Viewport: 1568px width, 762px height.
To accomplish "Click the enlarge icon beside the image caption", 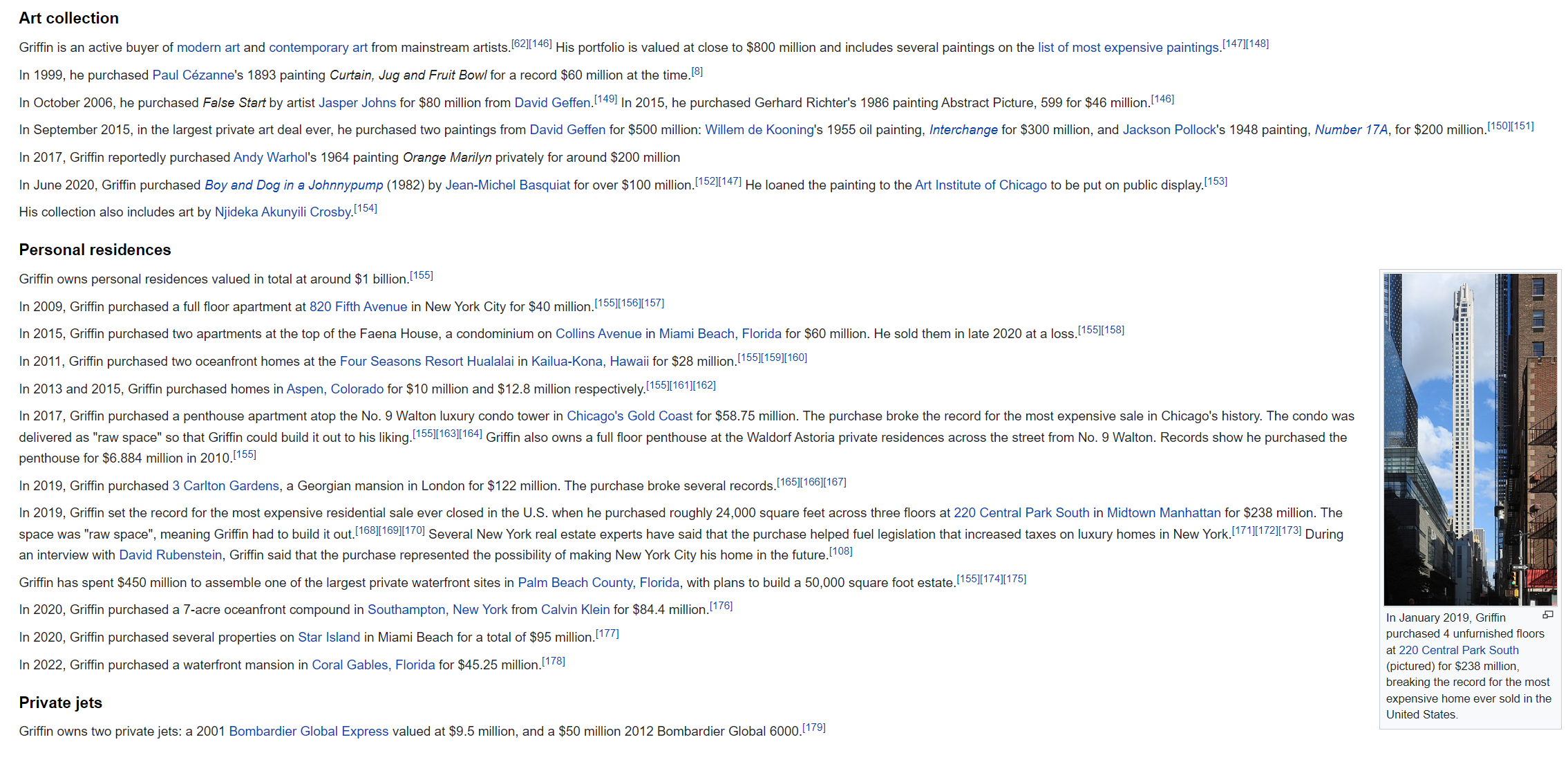I will coord(1547,615).
